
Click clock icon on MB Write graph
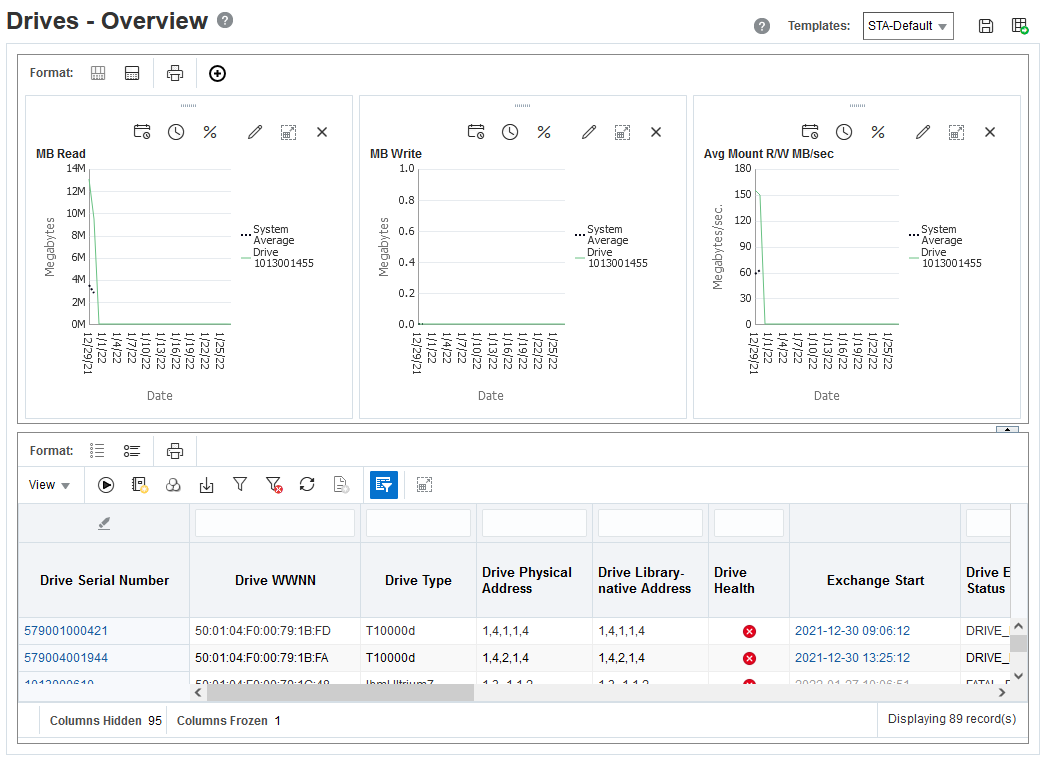[510, 132]
